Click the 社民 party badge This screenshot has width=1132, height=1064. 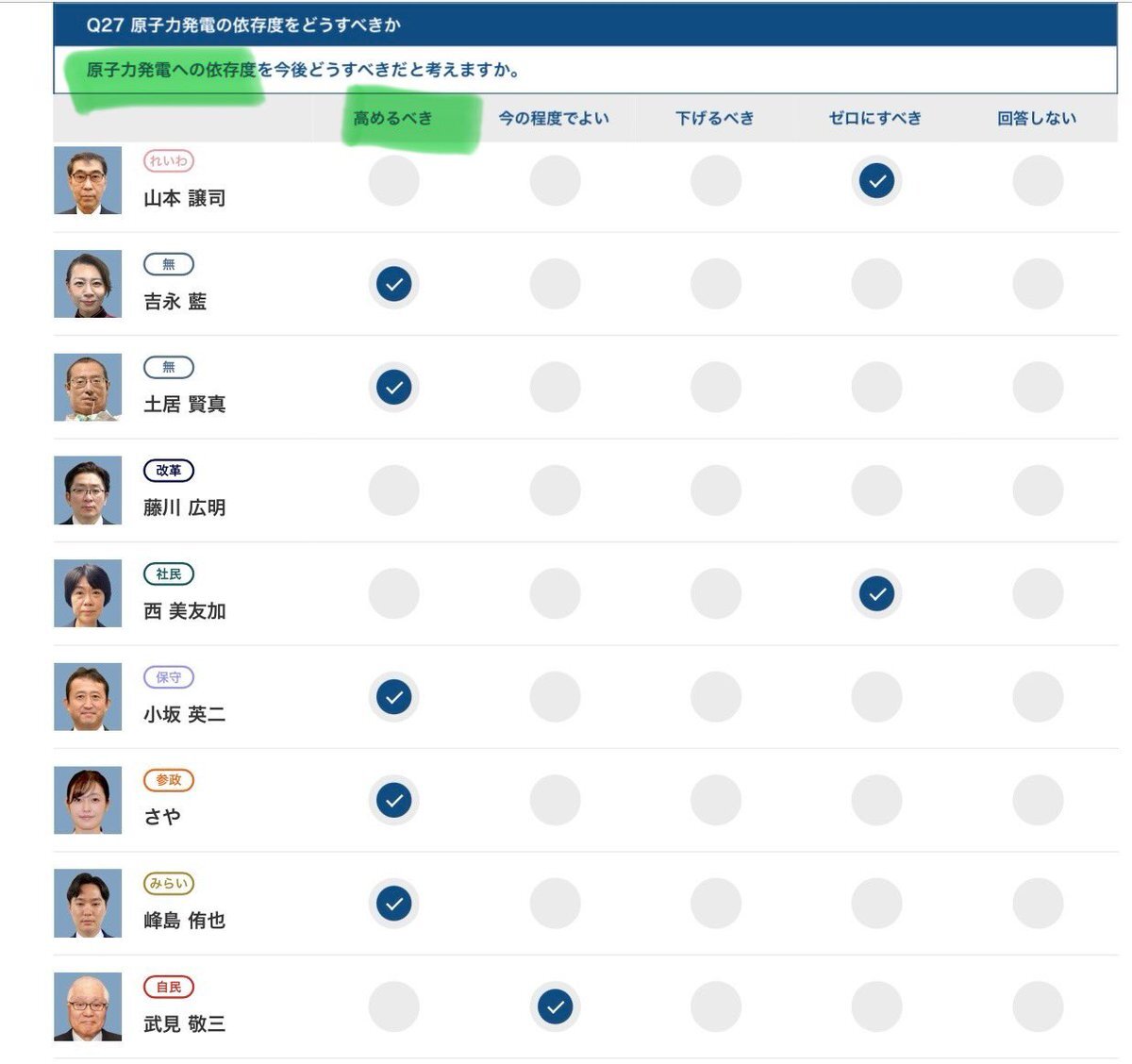click(x=168, y=574)
